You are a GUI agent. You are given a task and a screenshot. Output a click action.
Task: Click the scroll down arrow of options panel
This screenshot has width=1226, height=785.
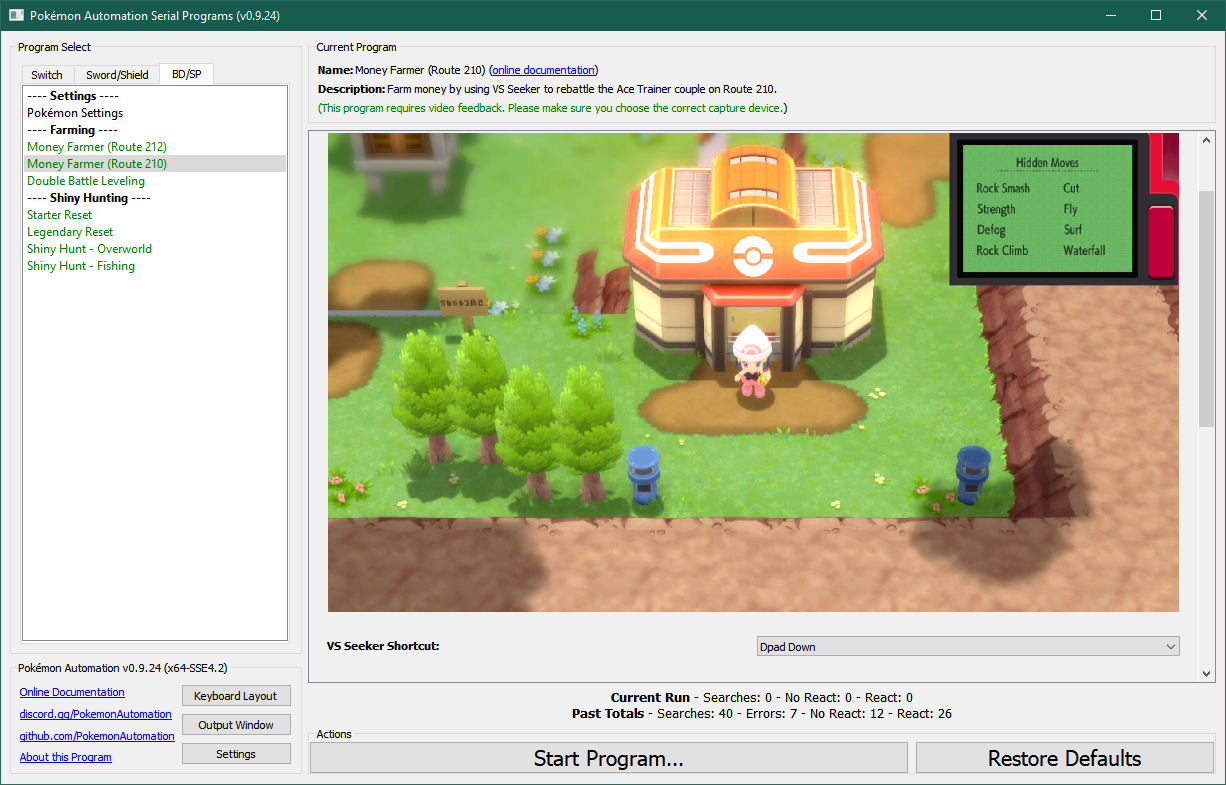pyautogui.click(x=1206, y=674)
